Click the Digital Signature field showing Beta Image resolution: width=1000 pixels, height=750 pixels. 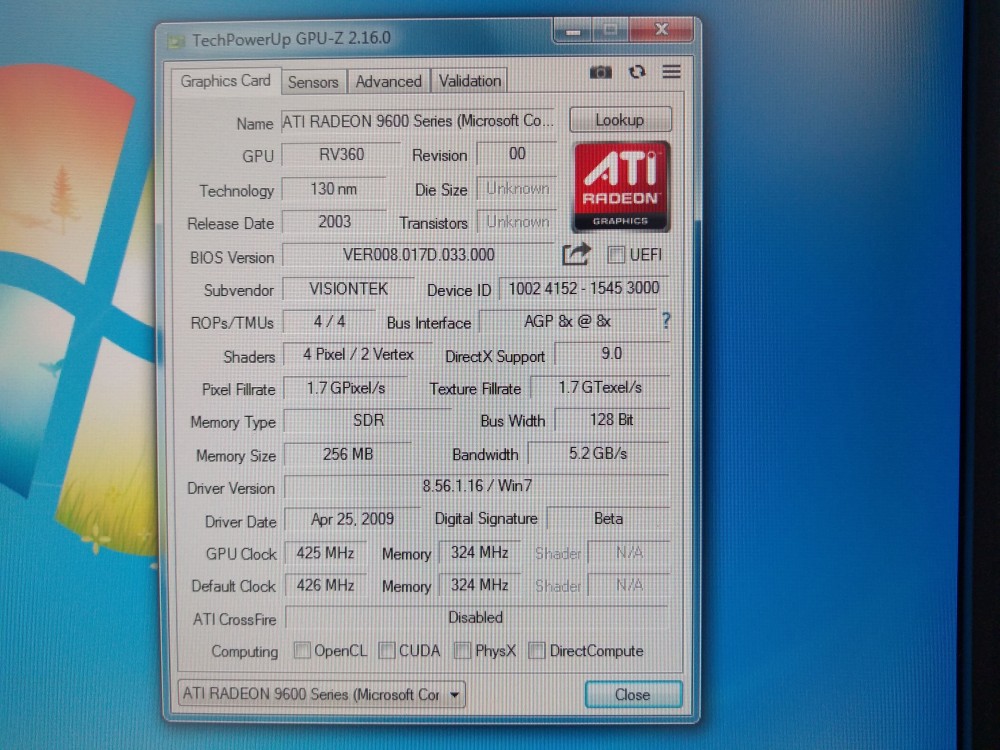tap(608, 518)
